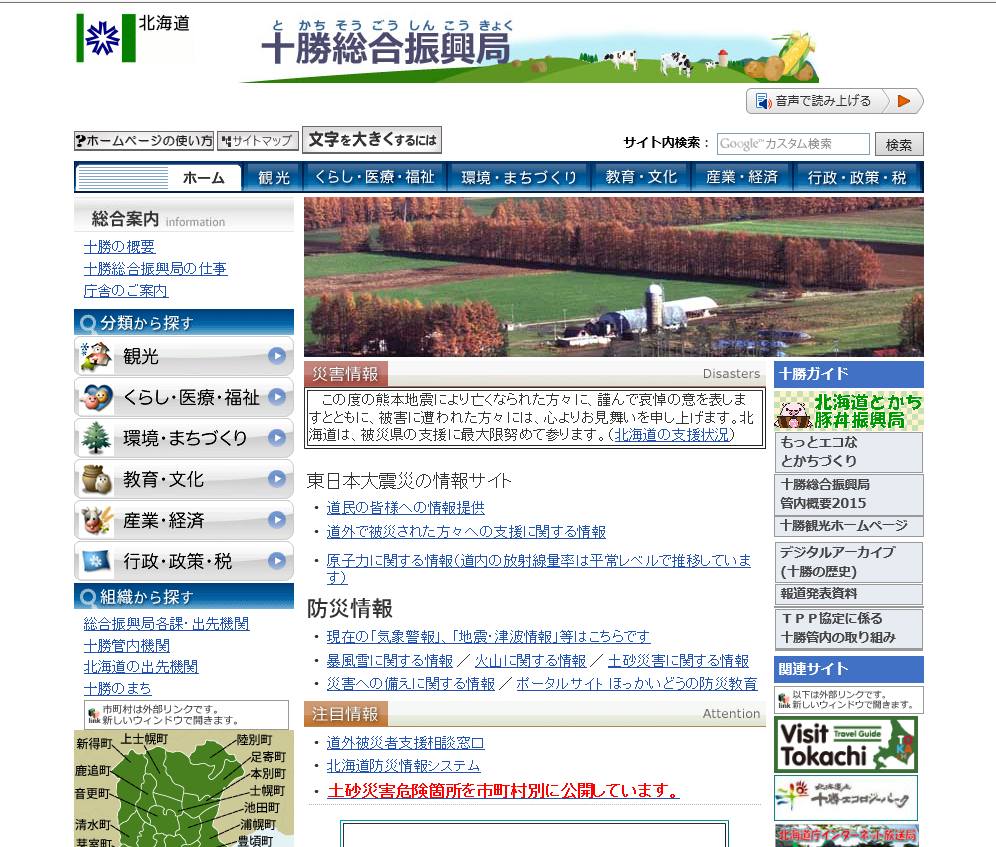Click the cow icon for 産業・経済
The image size is (996, 847).
96,520
